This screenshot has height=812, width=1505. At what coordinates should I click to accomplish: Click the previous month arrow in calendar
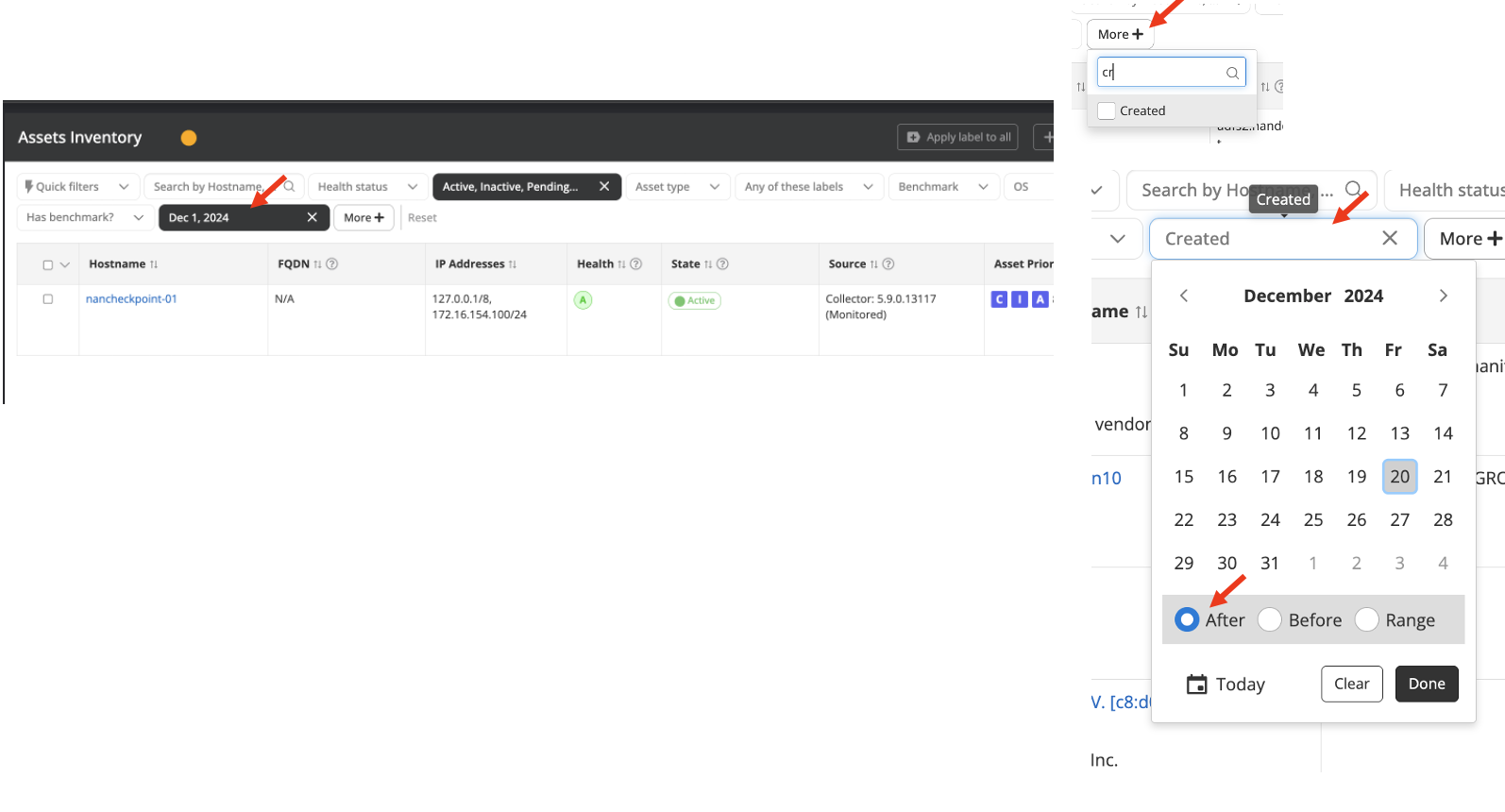point(1184,296)
